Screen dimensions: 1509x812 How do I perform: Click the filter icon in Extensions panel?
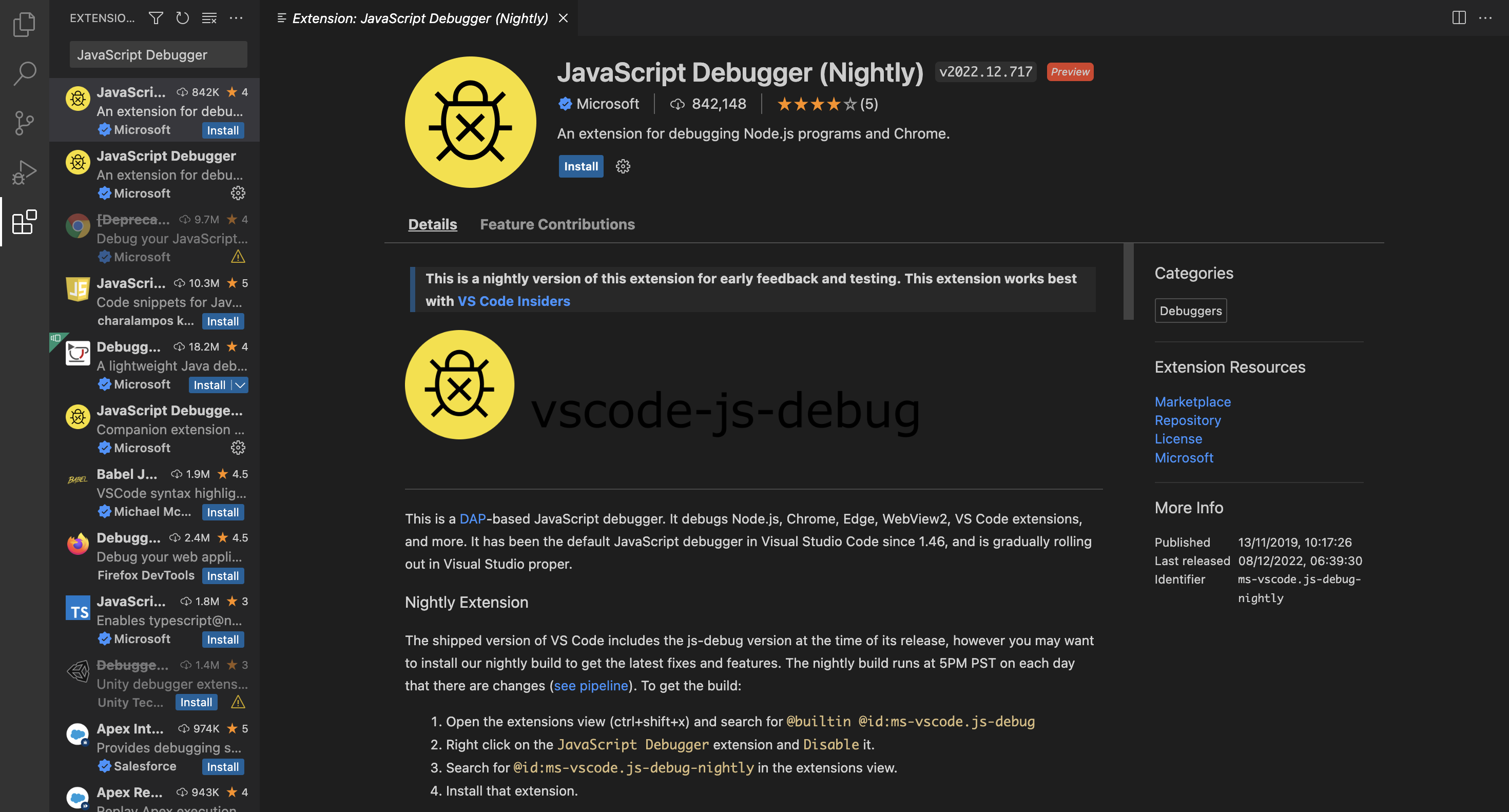click(x=155, y=18)
